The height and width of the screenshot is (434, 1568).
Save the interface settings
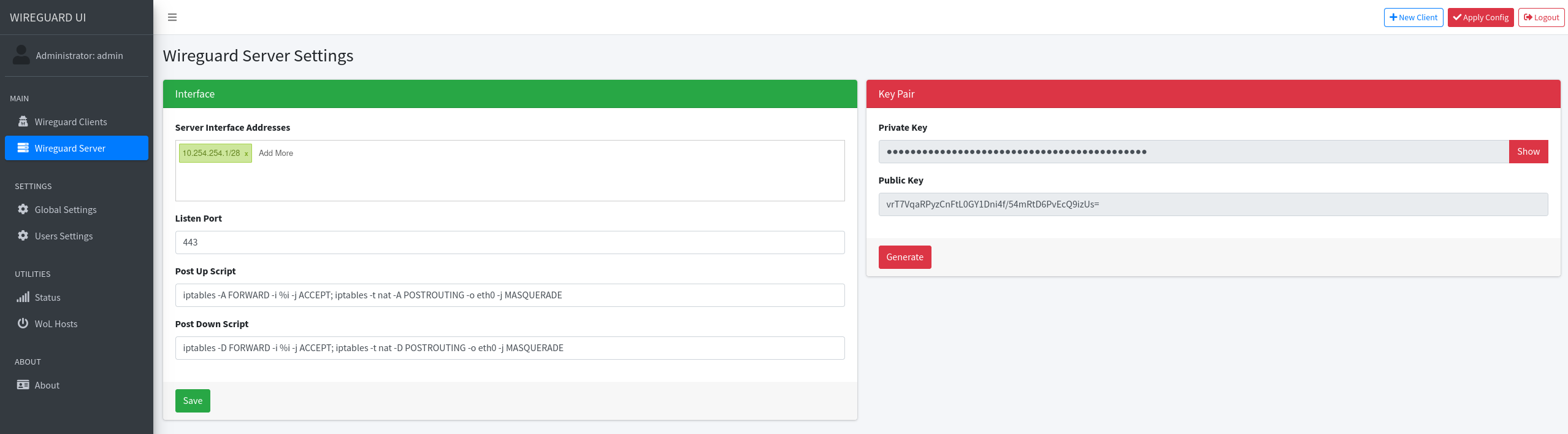[x=193, y=401]
